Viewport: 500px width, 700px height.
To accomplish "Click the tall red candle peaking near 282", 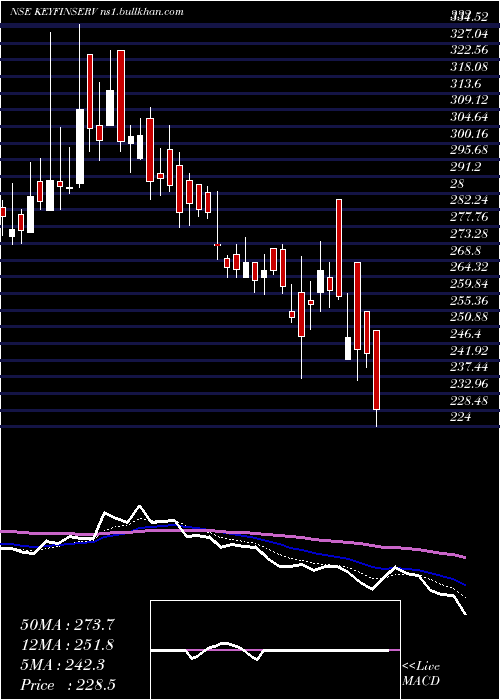I will (339, 248).
